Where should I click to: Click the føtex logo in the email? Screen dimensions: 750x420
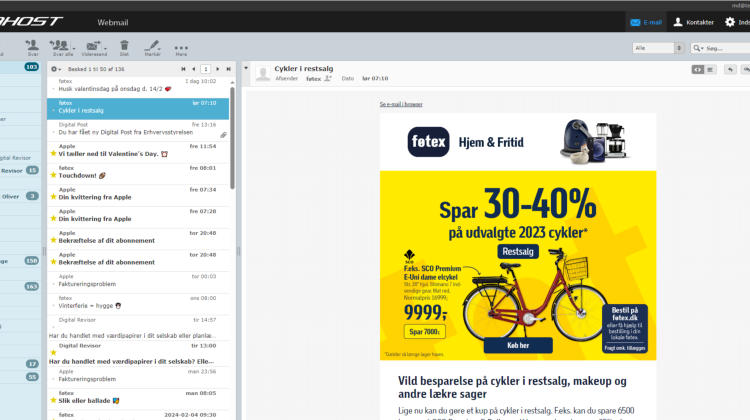(428, 142)
